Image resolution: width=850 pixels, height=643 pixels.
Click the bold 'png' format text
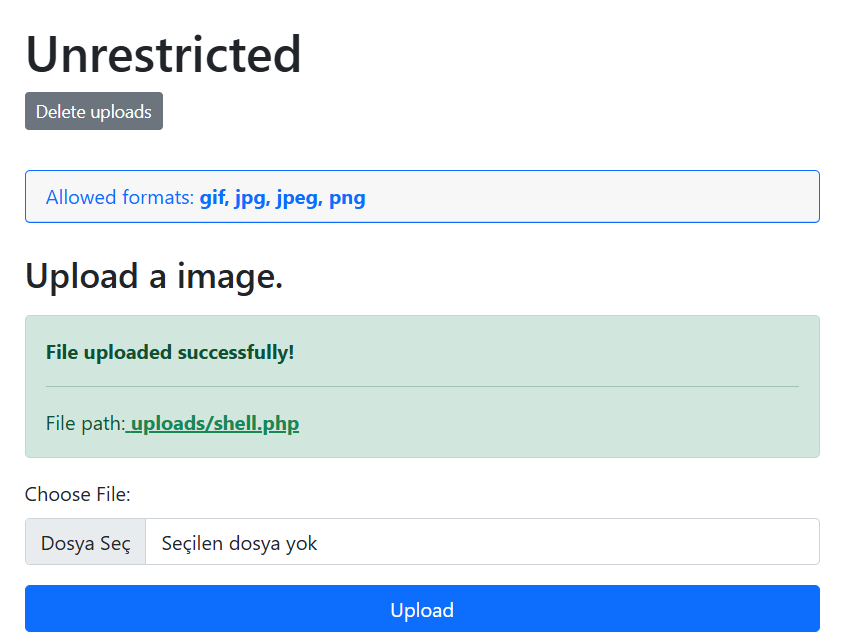tap(347, 198)
